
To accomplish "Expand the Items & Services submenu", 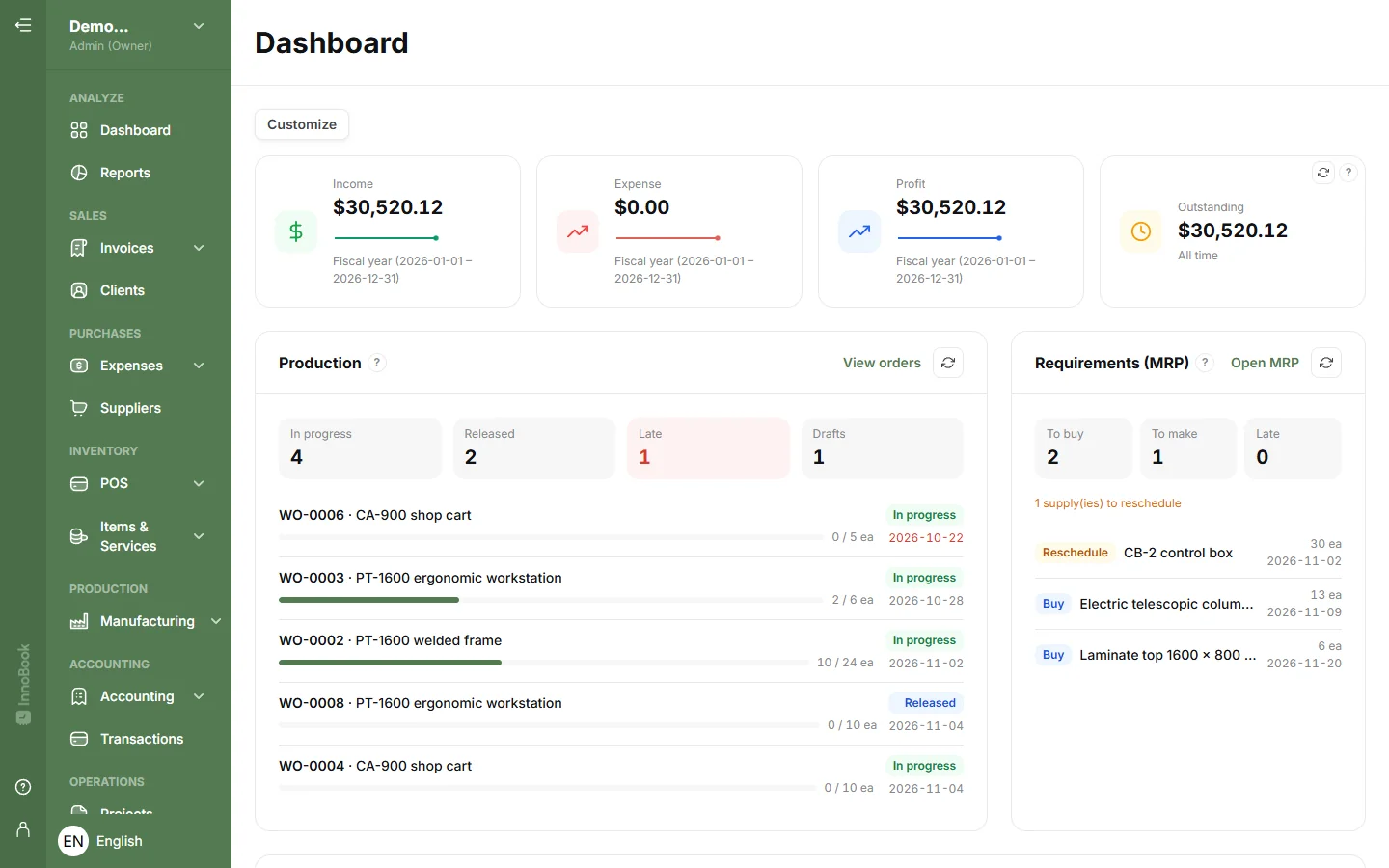I will 199,536.
